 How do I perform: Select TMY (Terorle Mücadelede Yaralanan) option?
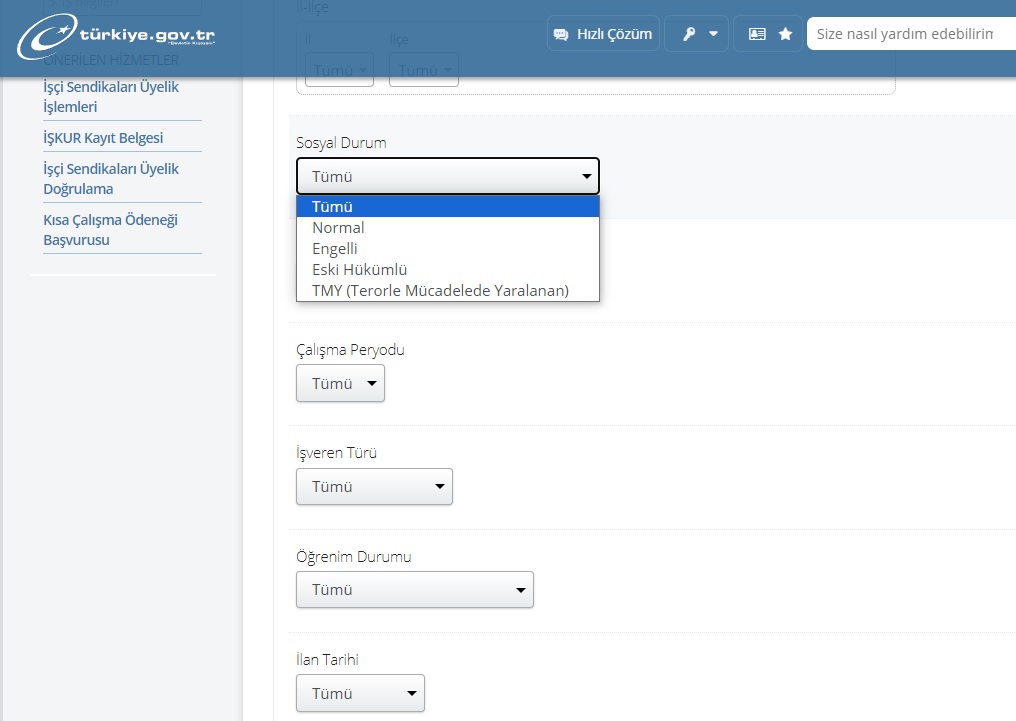448,290
